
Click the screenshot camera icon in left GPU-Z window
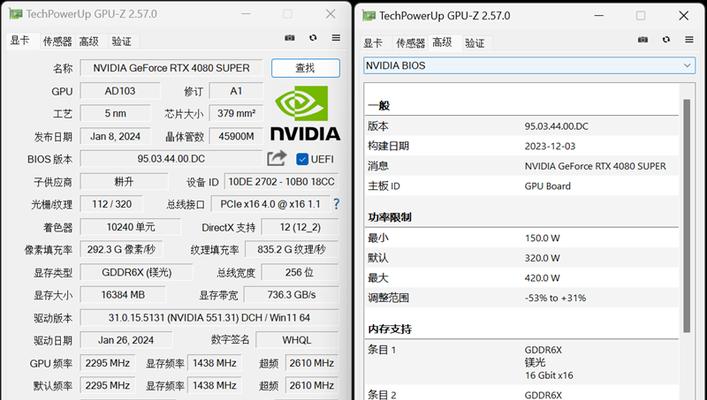tap(289, 38)
